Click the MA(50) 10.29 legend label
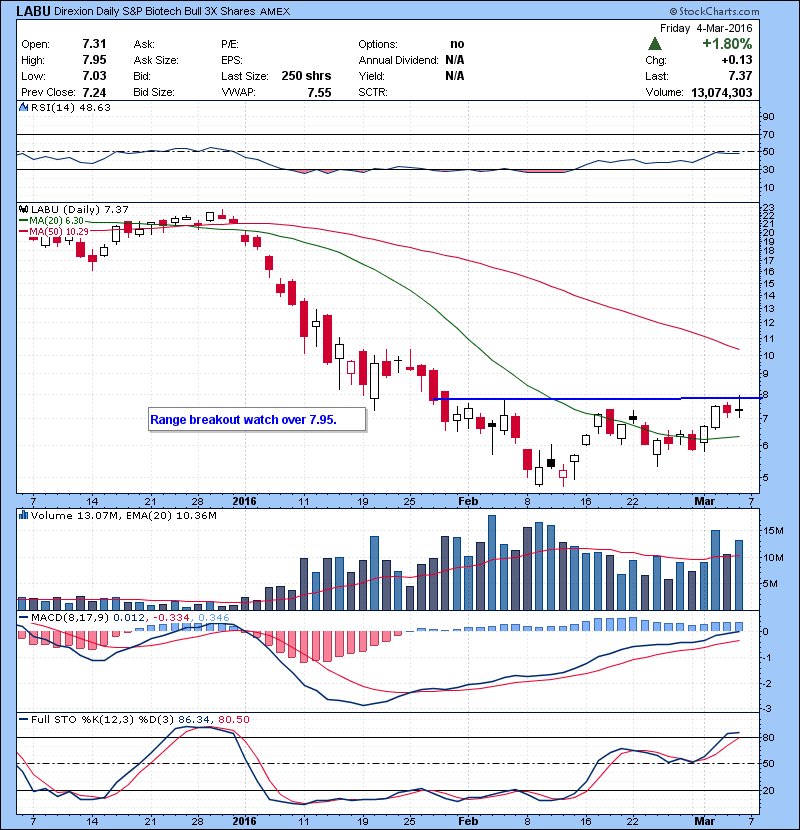The height and width of the screenshot is (830, 800). click(x=59, y=231)
